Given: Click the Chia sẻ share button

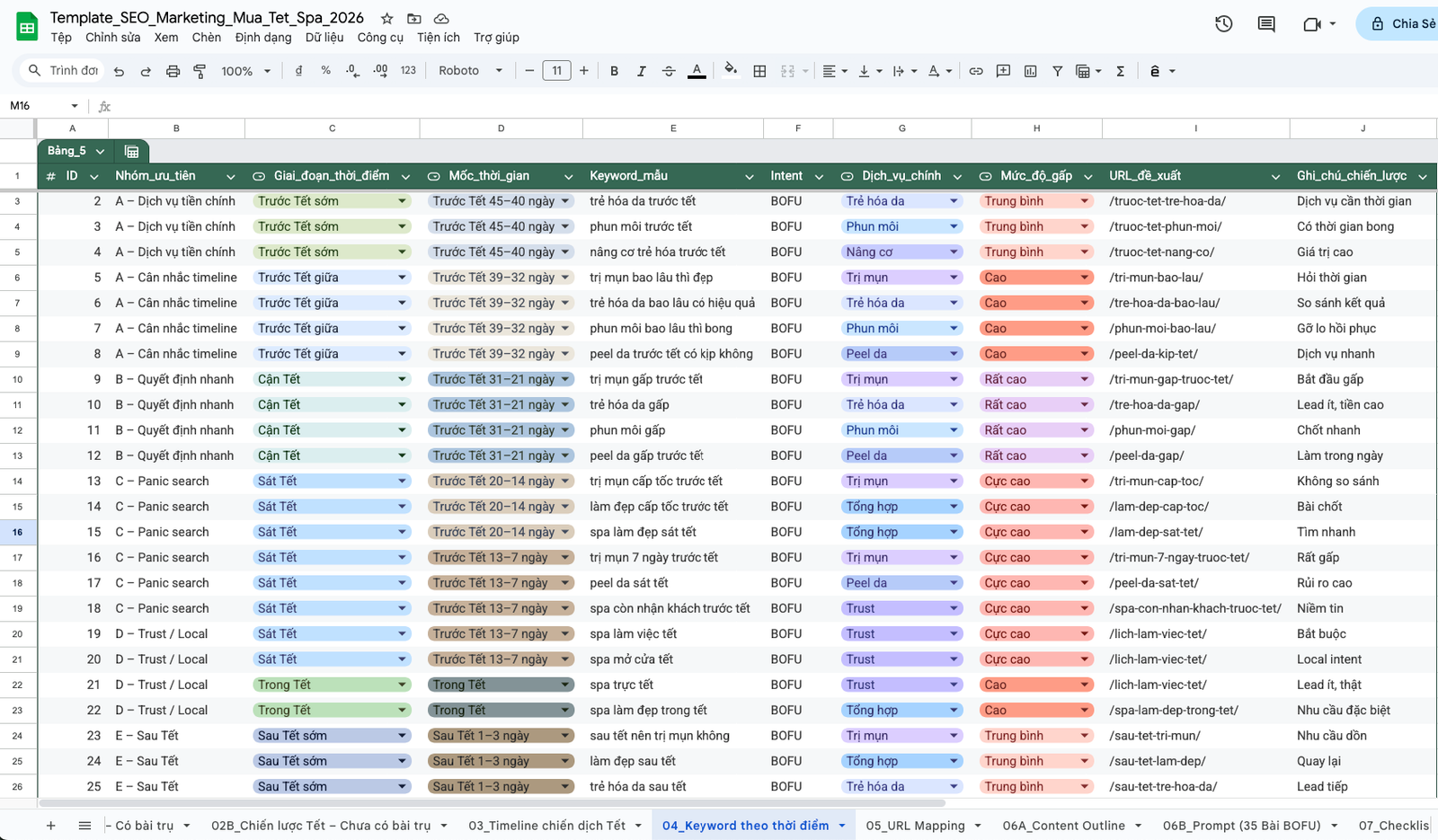Looking at the screenshot, I should click(1401, 24).
